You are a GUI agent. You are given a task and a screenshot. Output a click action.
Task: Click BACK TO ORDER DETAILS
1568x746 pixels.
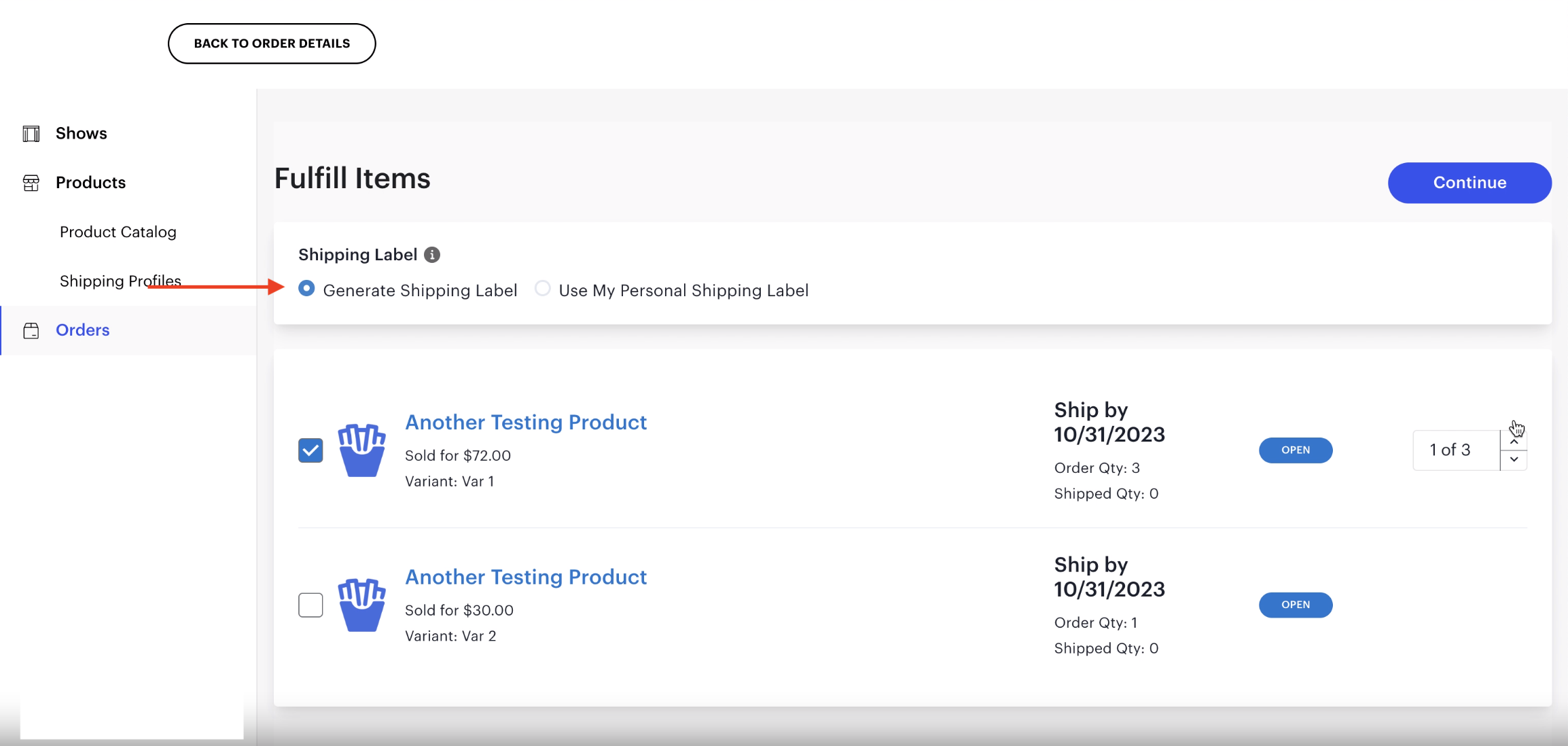point(271,43)
